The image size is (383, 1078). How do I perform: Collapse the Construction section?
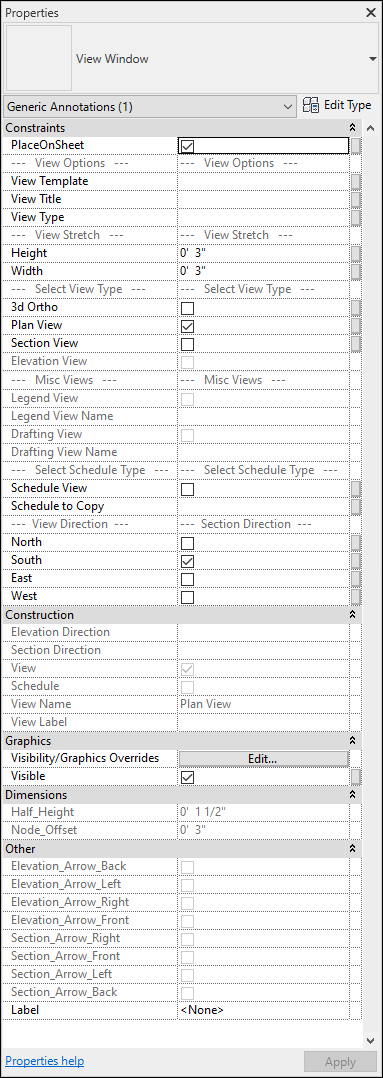[353, 615]
